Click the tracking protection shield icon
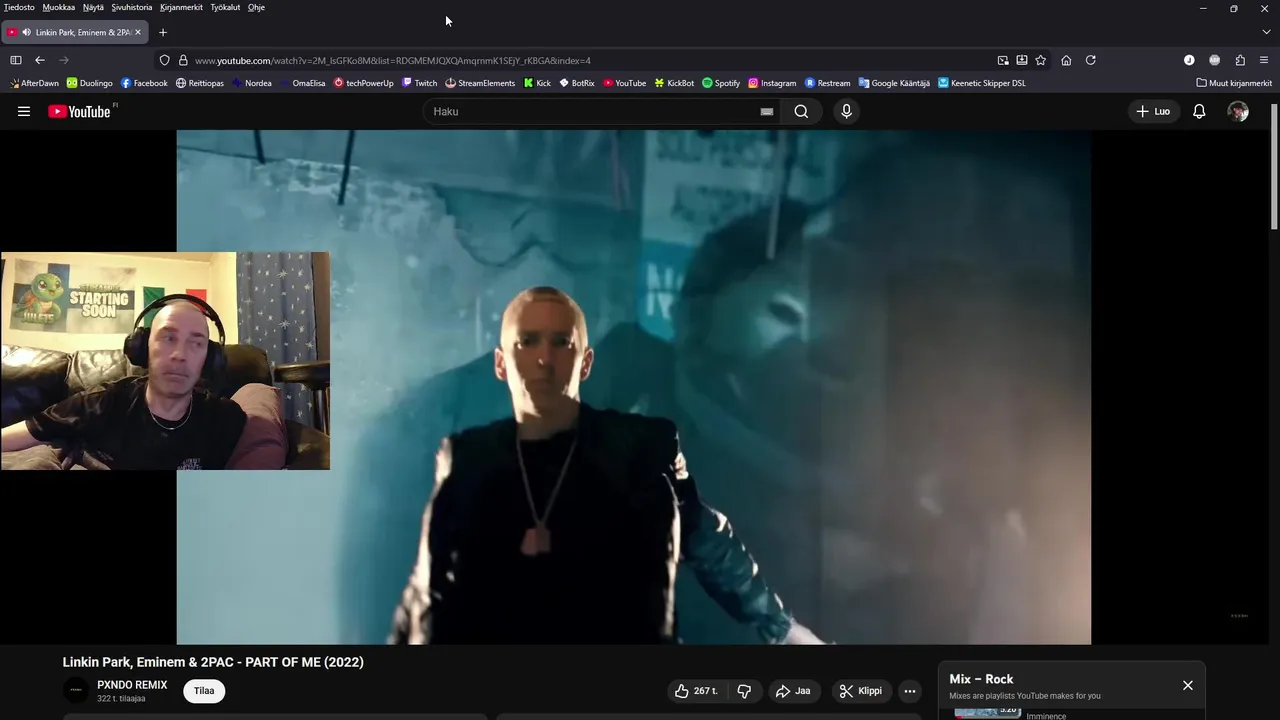Viewport: 1280px width, 720px height. (165, 60)
